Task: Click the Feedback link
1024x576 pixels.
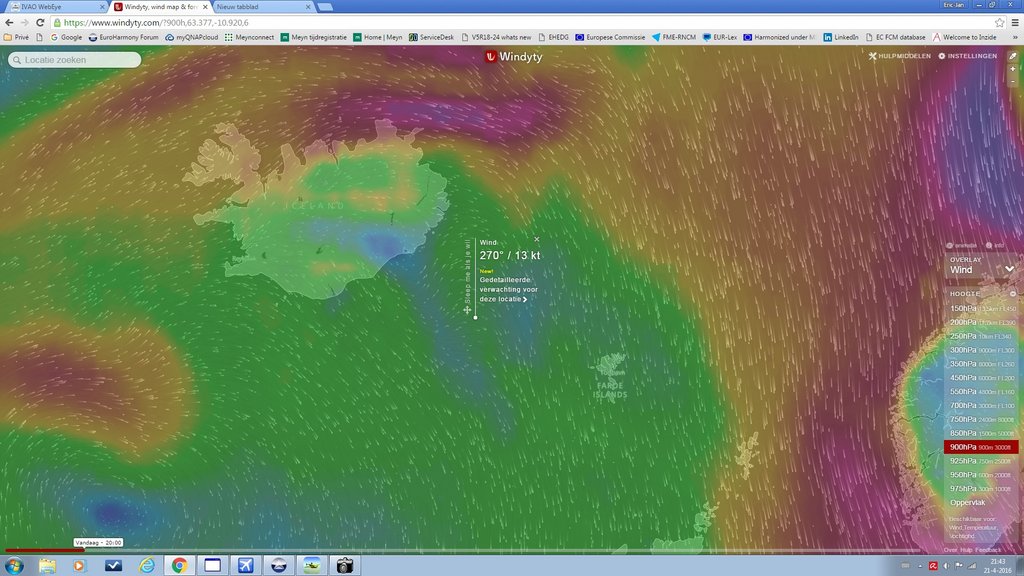Action: (988, 549)
